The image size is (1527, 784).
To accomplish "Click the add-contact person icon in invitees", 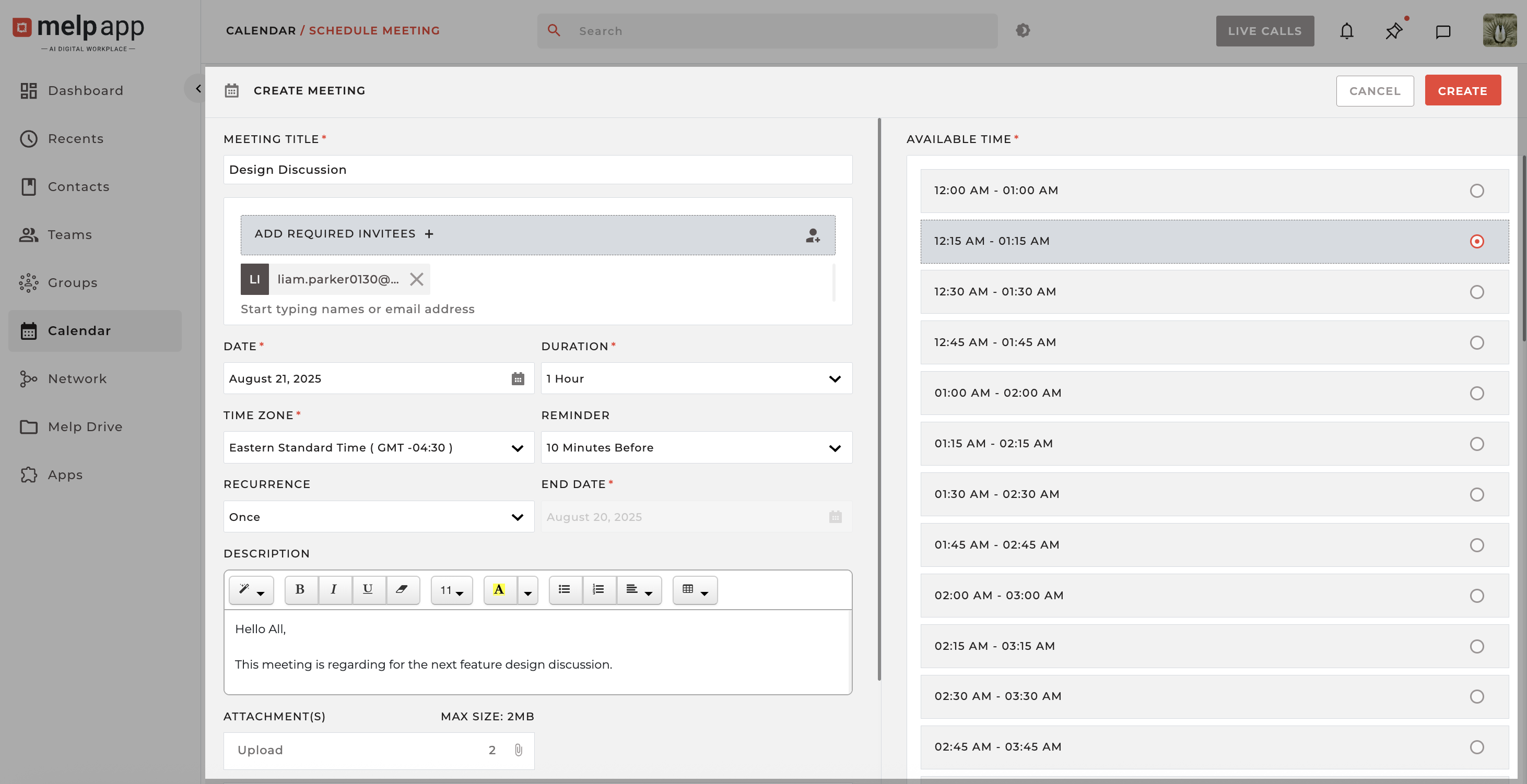I will (812, 235).
